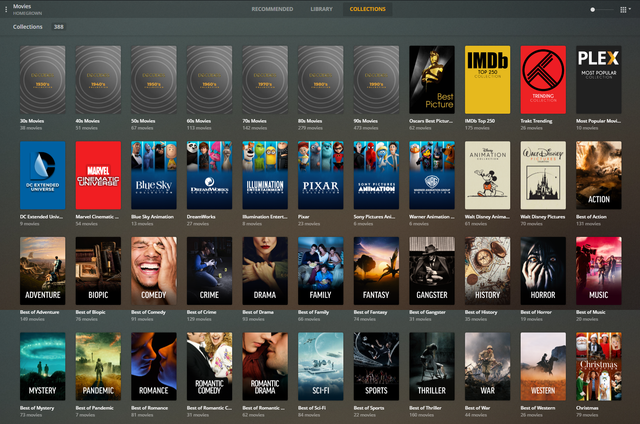The image size is (640, 424).
Task: Open the Blue Sky Animation poster
Action: (154, 175)
